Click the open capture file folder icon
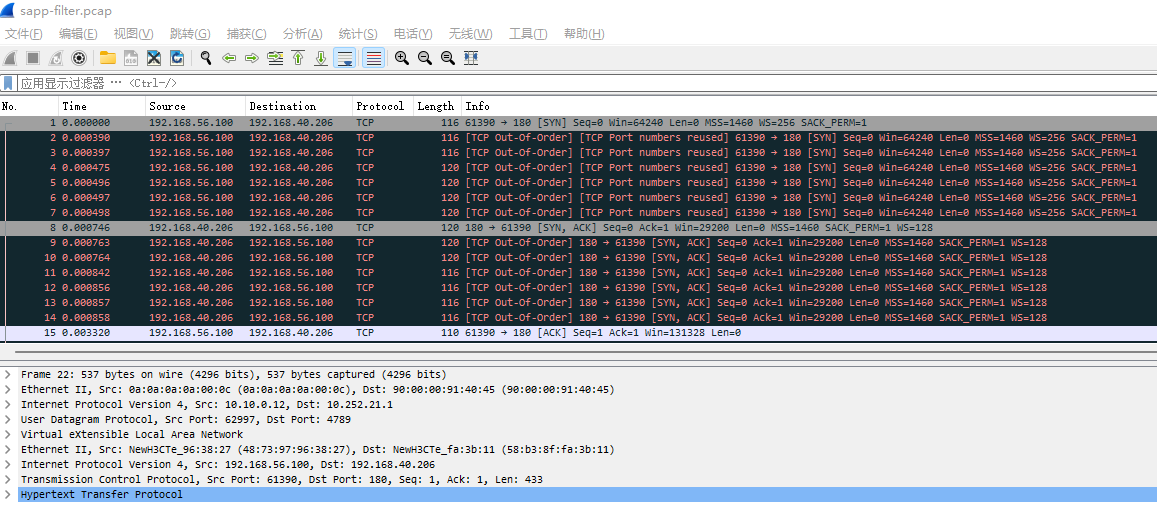The image size is (1157, 513). coord(107,58)
